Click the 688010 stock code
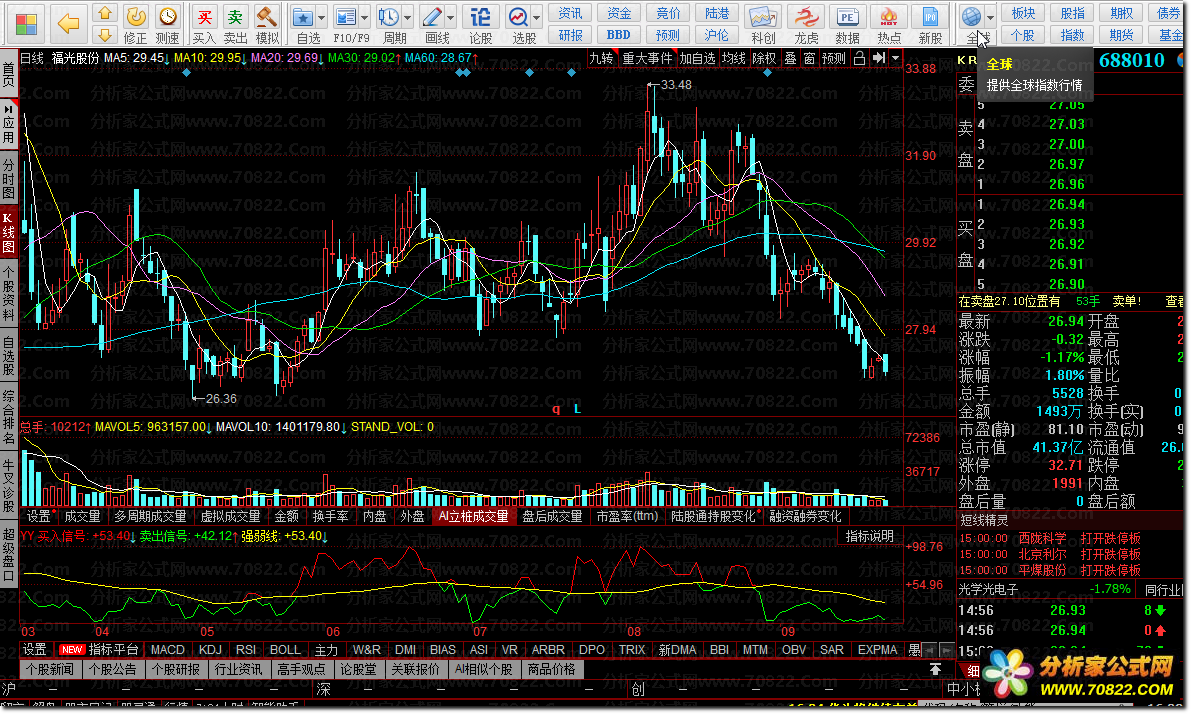The image size is (1192, 714). point(1132,60)
